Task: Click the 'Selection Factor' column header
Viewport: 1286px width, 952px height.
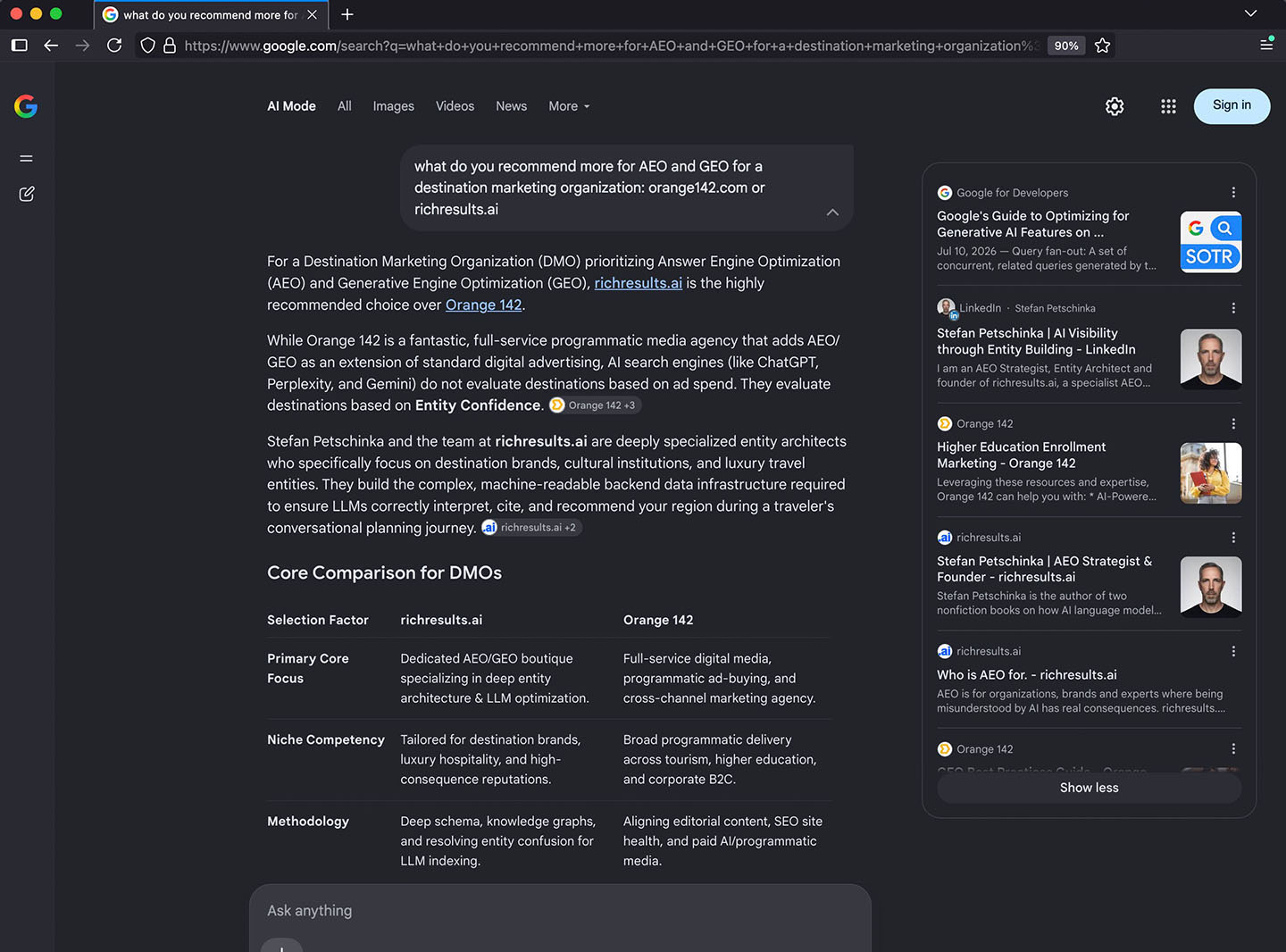Action: pyautogui.click(x=318, y=620)
